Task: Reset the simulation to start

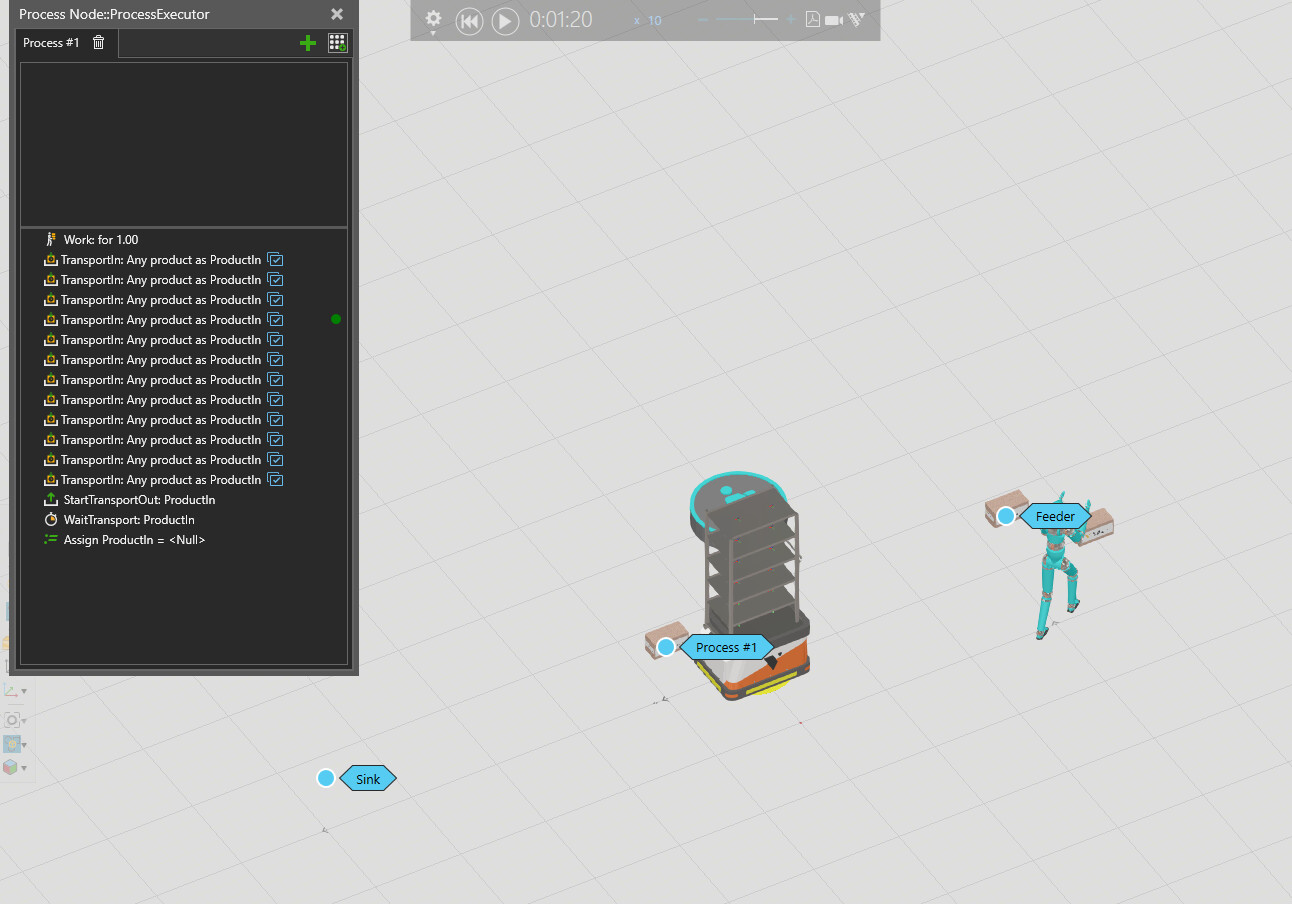Action: pos(469,21)
